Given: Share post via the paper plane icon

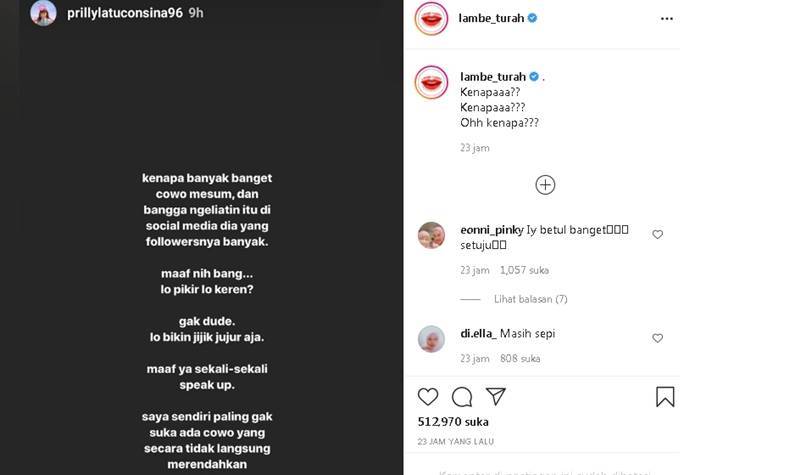Looking at the screenshot, I should pyautogui.click(x=495, y=396).
